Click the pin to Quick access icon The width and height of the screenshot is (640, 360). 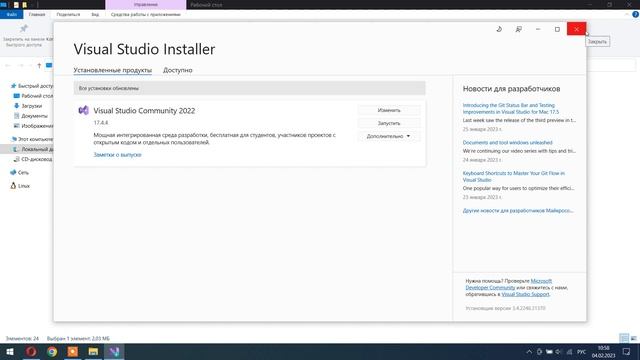pyautogui.click(x=24, y=28)
